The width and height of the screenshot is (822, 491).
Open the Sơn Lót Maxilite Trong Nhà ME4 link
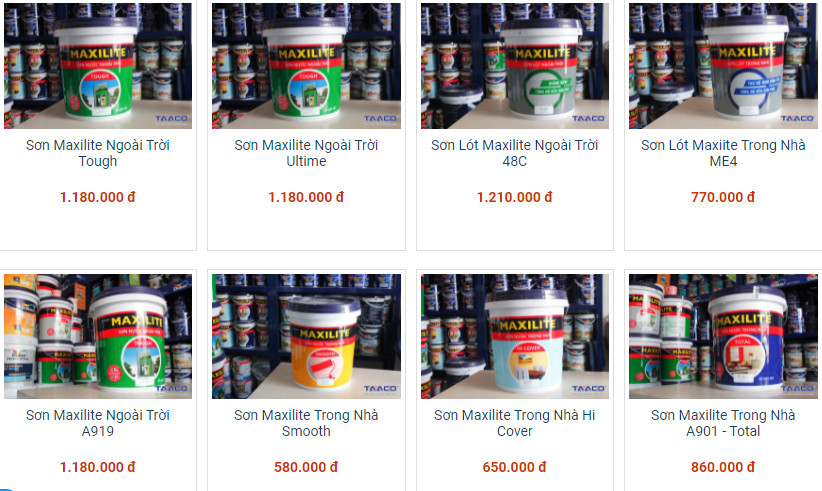tap(723, 153)
